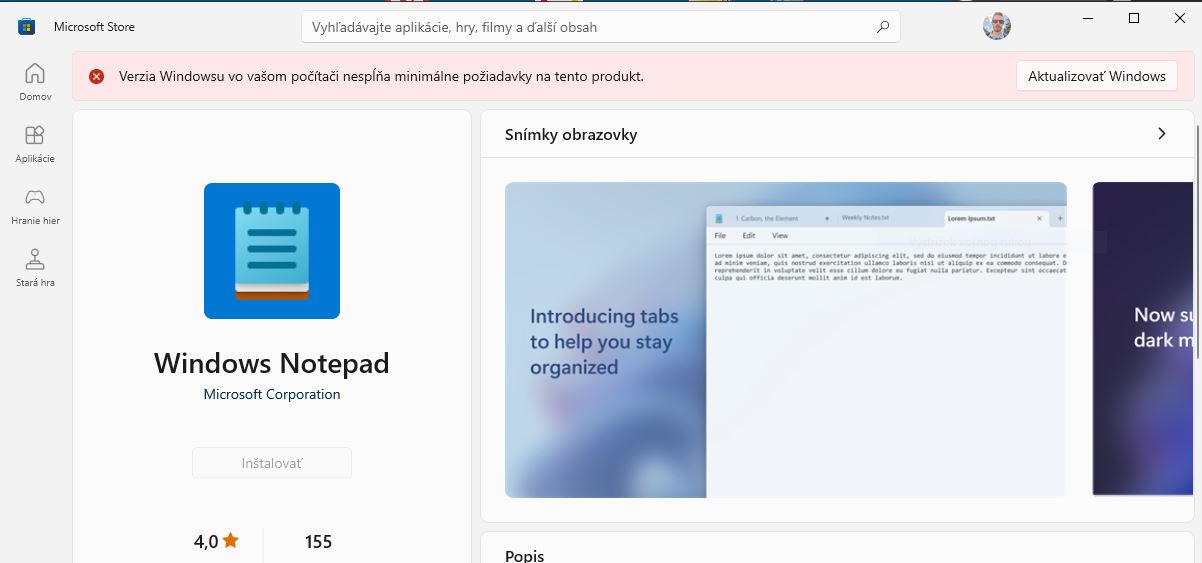Image resolution: width=1202 pixels, height=563 pixels.
Task: Click the Aktualizovať Windows button
Action: click(x=1097, y=76)
